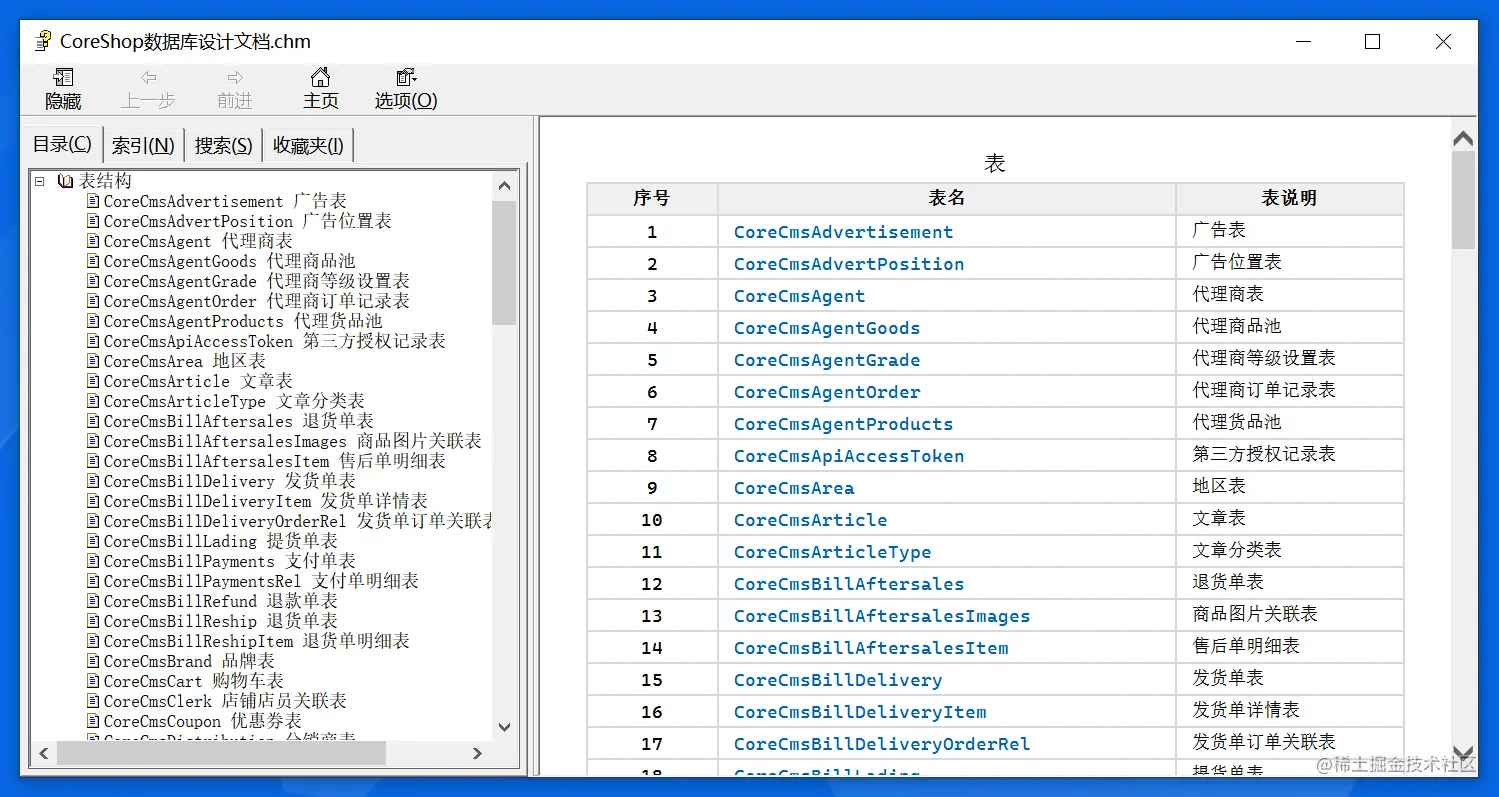Select tree item CoreCmsAgentProducts 代理货品池
The image size is (1499, 797).
pyautogui.click(x=243, y=321)
